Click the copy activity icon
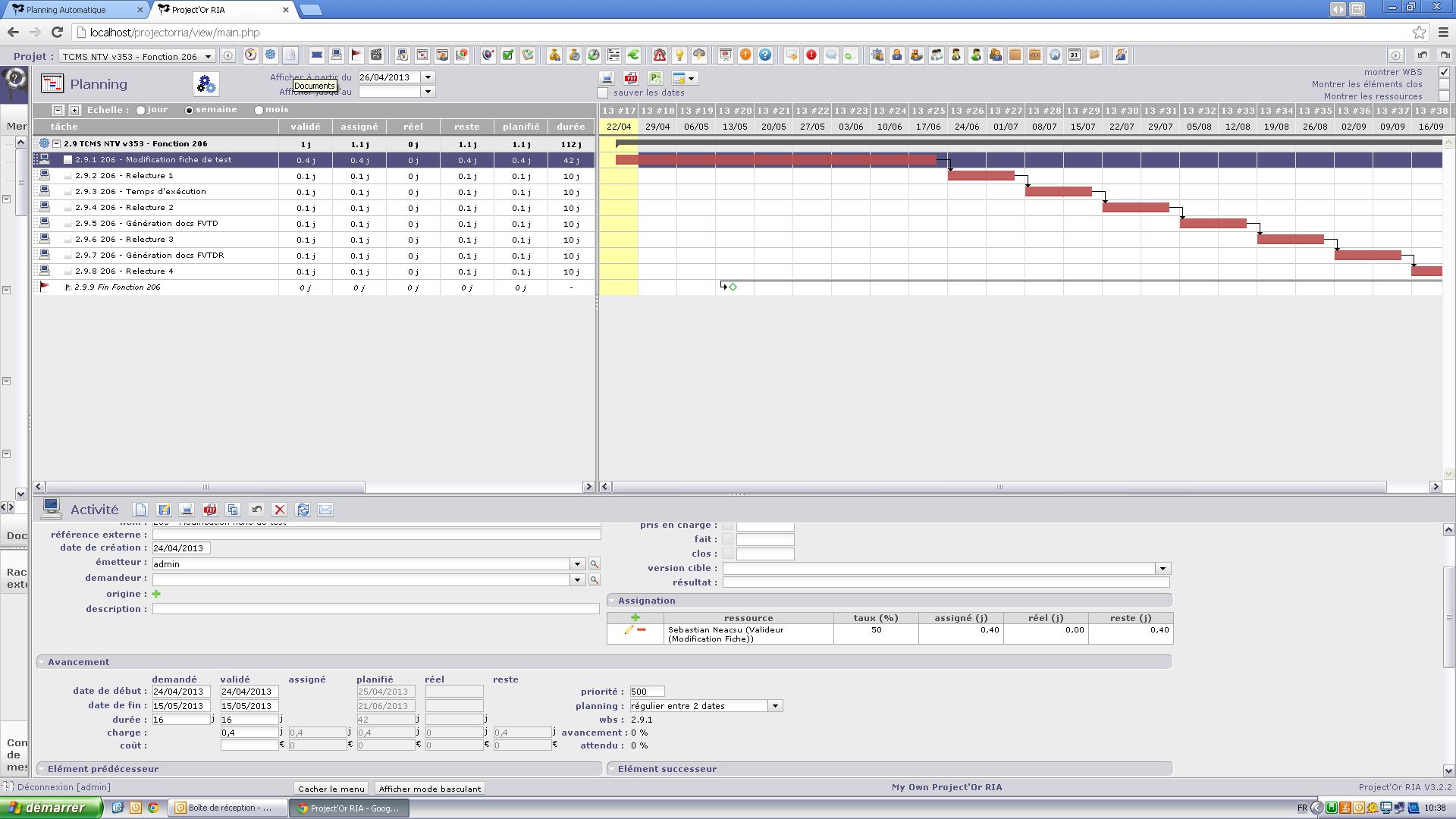Viewport: 1456px width, 819px height. [233, 510]
